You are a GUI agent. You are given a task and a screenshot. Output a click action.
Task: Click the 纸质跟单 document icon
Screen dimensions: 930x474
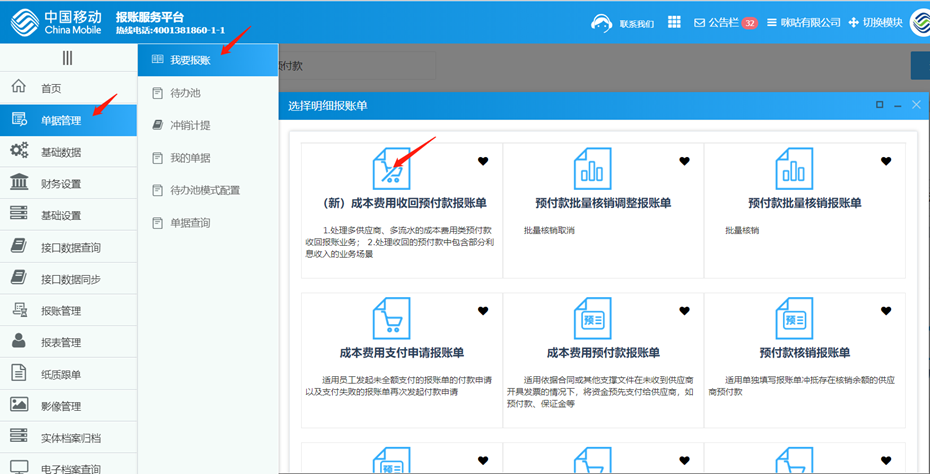pyautogui.click(x=19, y=373)
